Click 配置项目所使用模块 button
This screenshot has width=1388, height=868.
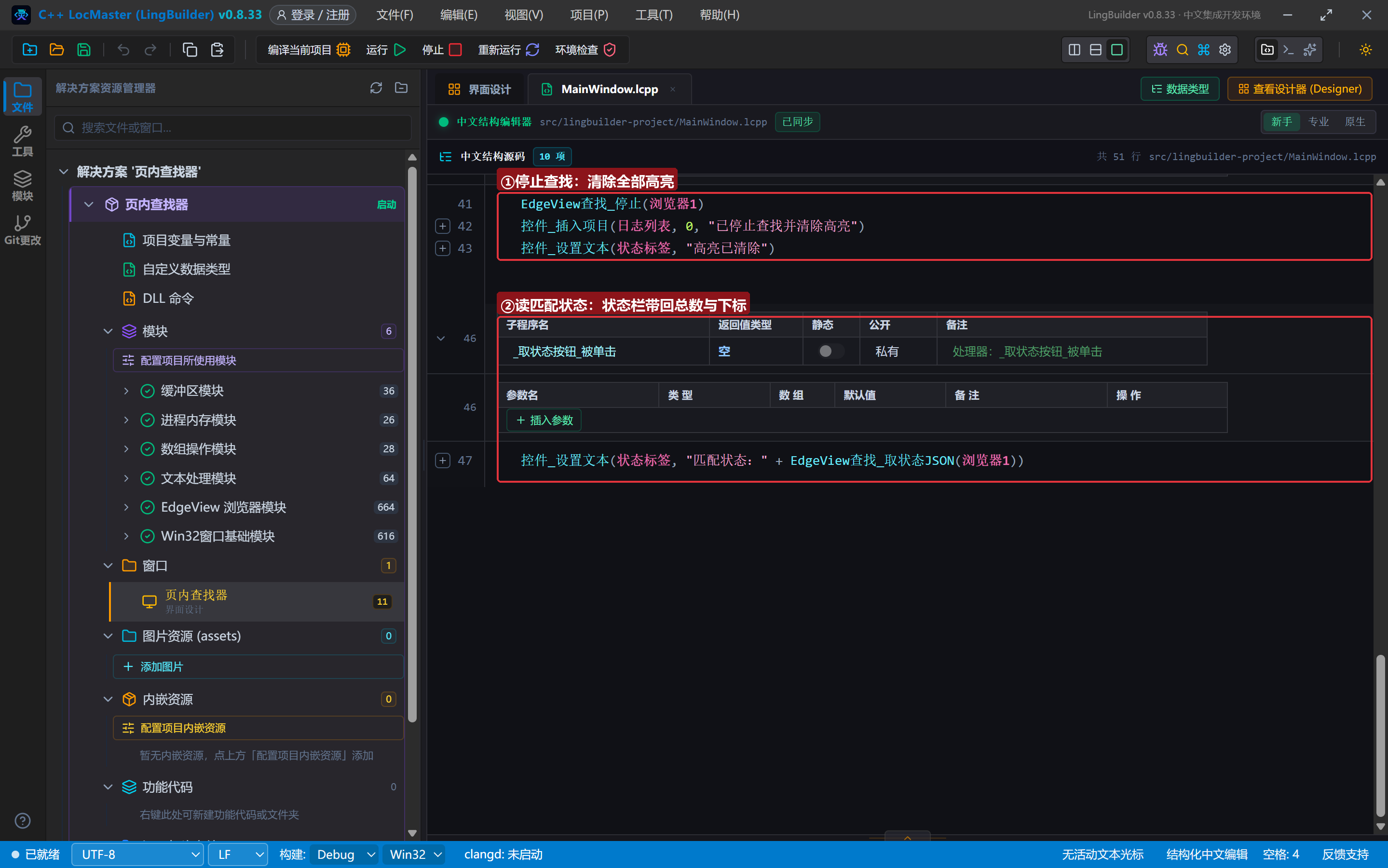(259, 361)
